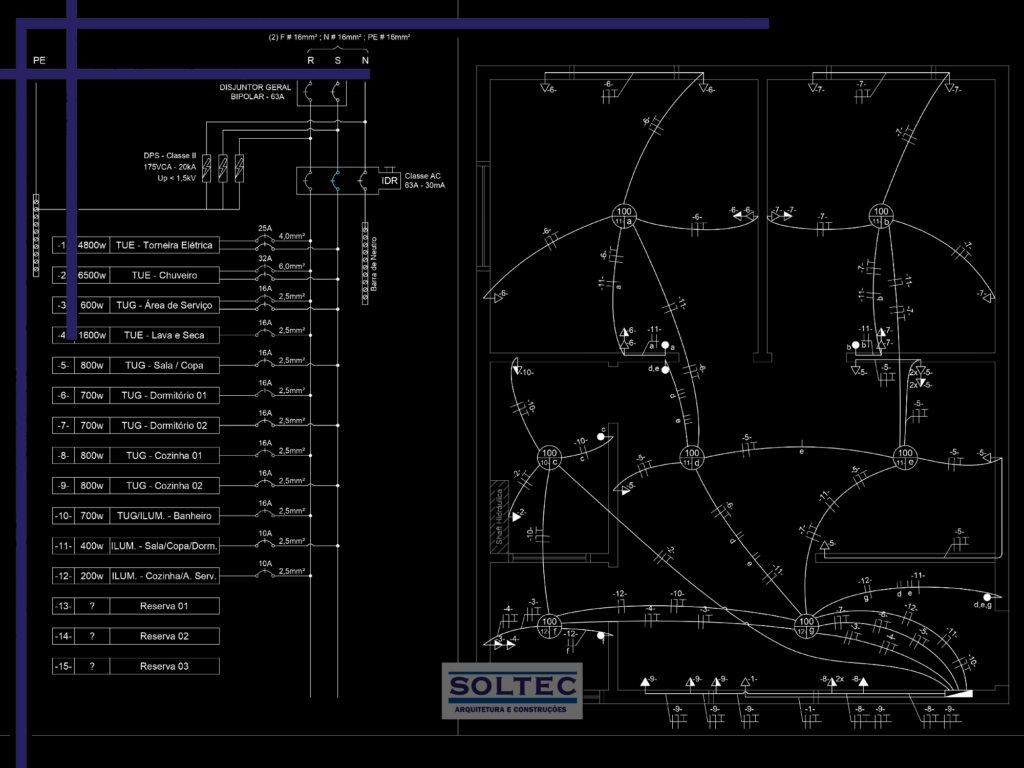Select the light fixture labeled 100 e
The image size is (1024, 768).
coord(905,457)
